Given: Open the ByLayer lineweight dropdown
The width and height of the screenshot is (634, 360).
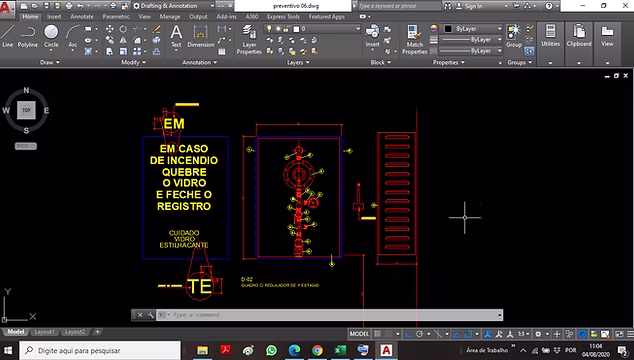Looking at the screenshot, I should (471, 40).
